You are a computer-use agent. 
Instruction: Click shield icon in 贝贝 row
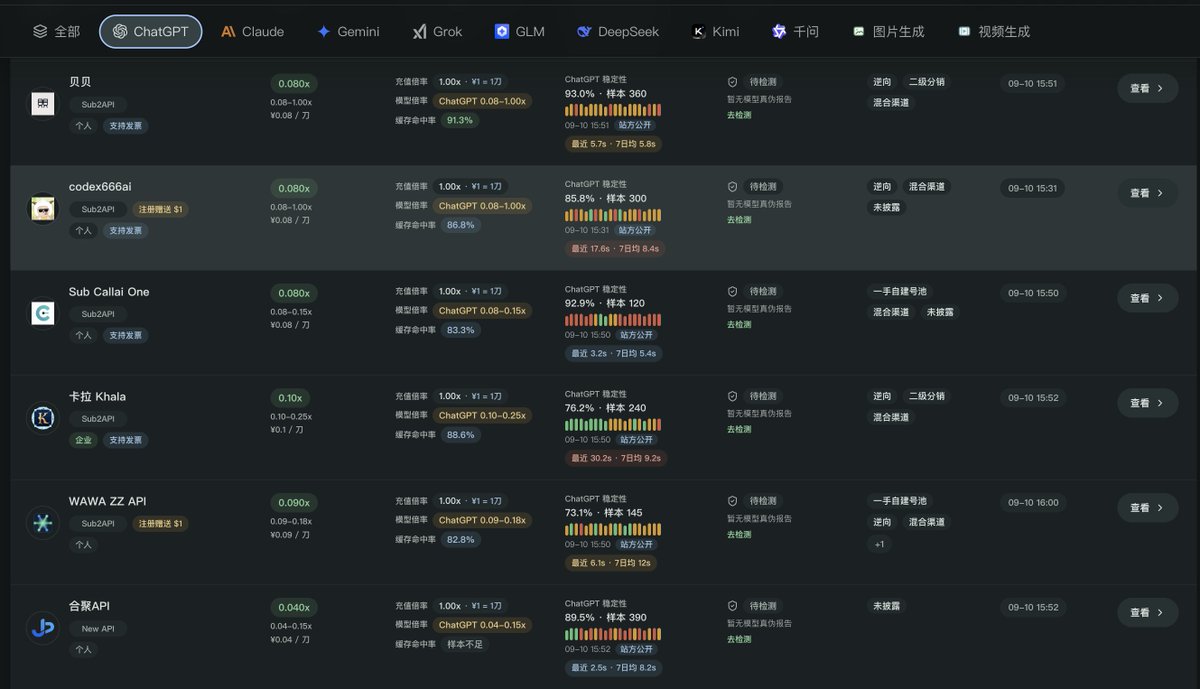(733, 82)
